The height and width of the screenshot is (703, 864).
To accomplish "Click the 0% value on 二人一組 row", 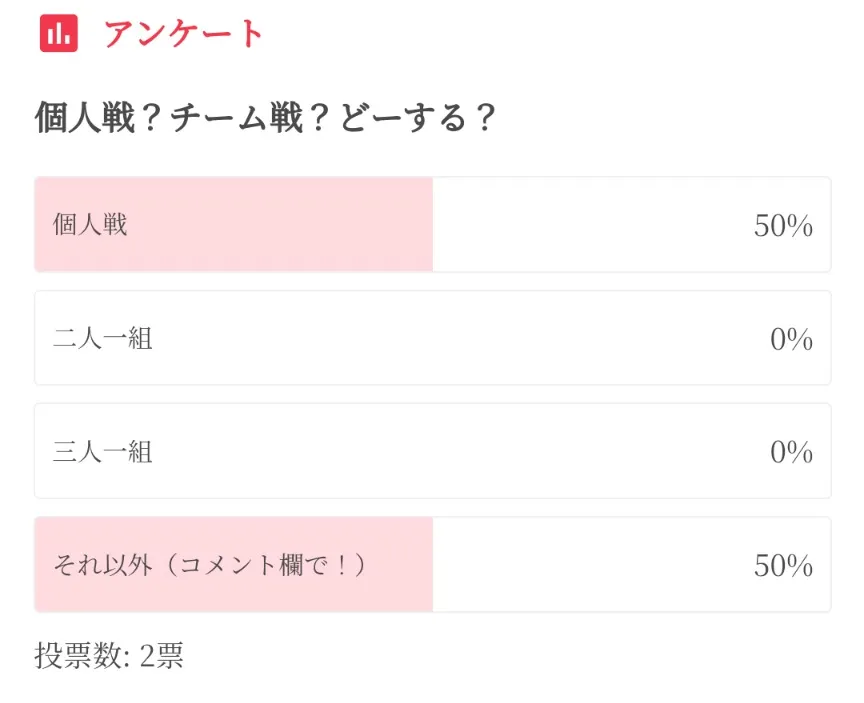I will (791, 340).
